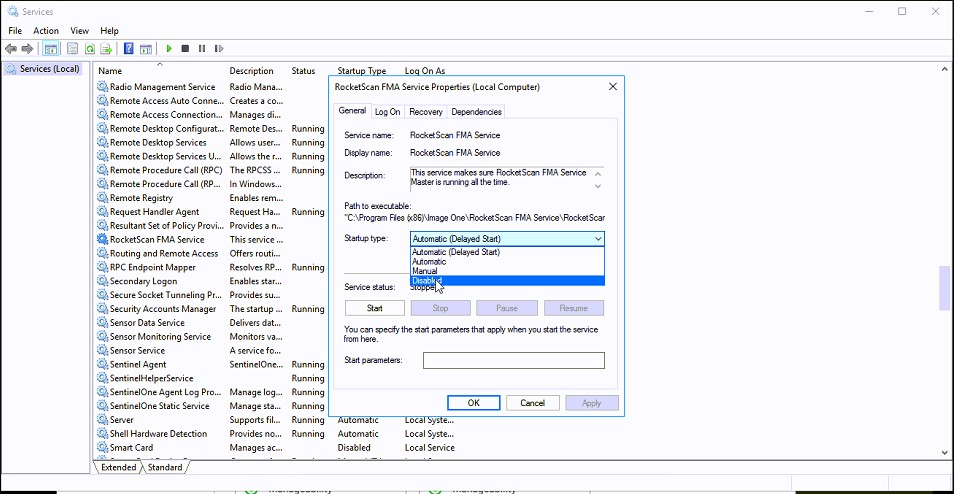Viewport: 954px width, 494px height.
Task: Sort by Startup Type column header
Action: 361,71
